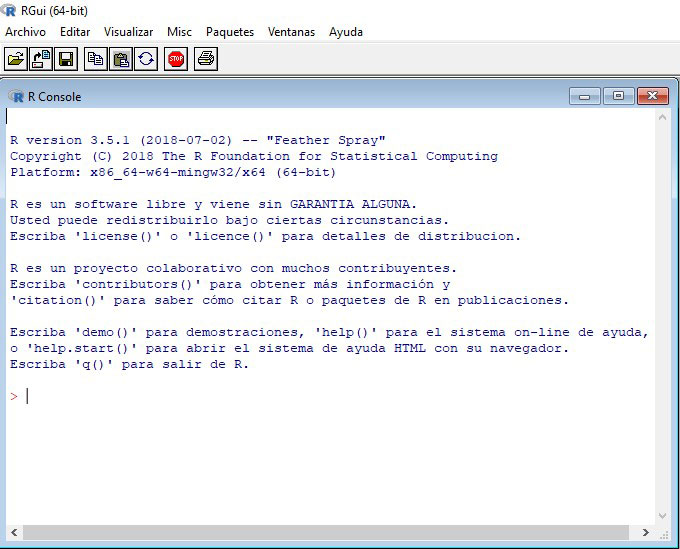This screenshot has height=549, width=680.
Task: Close the R Console window
Action: [652, 96]
